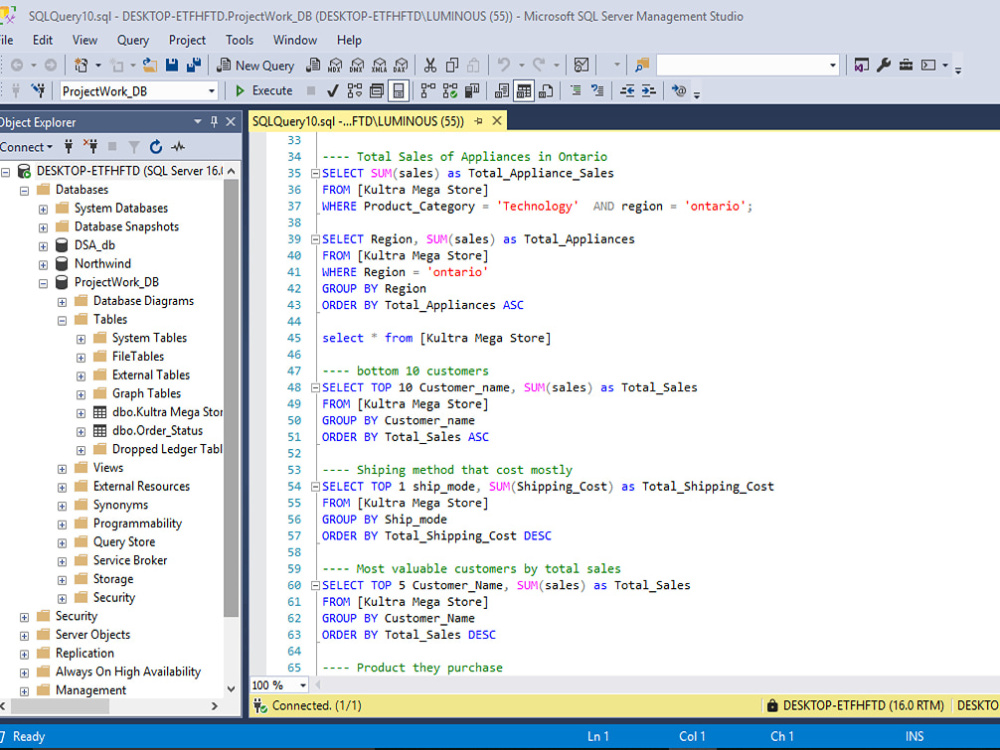
Task: Click the Save All icon
Action: pyautogui.click(x=193, y=65)
